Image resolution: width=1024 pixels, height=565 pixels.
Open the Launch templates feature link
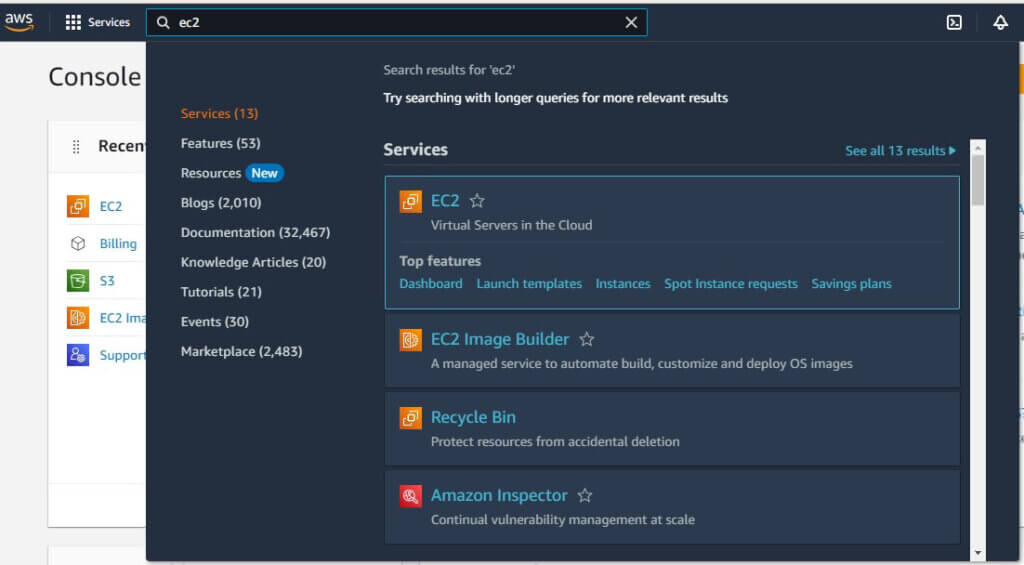pyautogui.click(x=529, y=283)
